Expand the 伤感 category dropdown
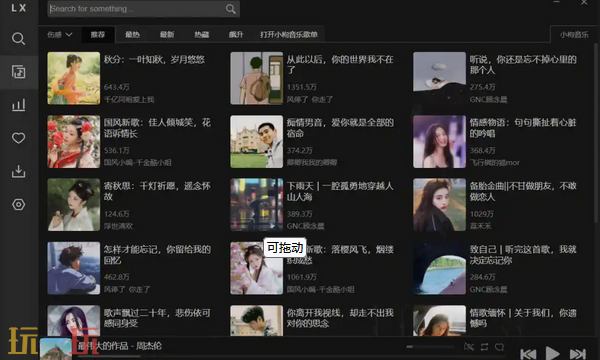The height and width of the screenshot is (360, 600). (x=60, y=34)
